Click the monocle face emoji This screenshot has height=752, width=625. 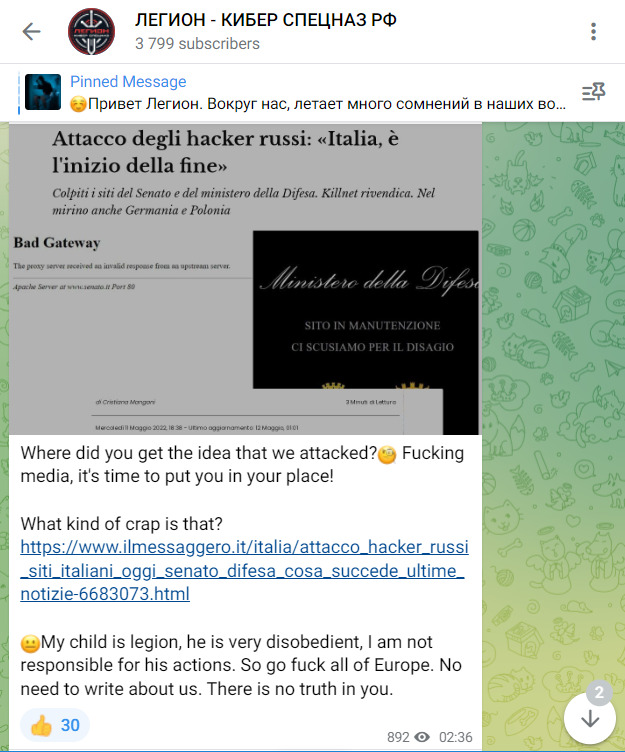click(387, 455)
